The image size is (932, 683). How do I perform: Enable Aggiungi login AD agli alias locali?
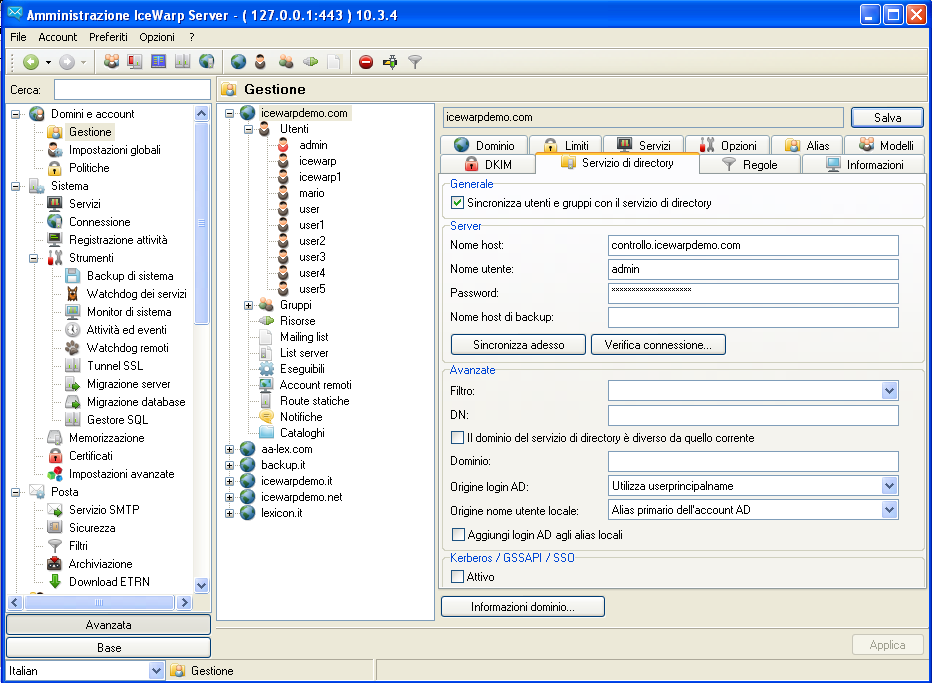click(x=458, y=535)
